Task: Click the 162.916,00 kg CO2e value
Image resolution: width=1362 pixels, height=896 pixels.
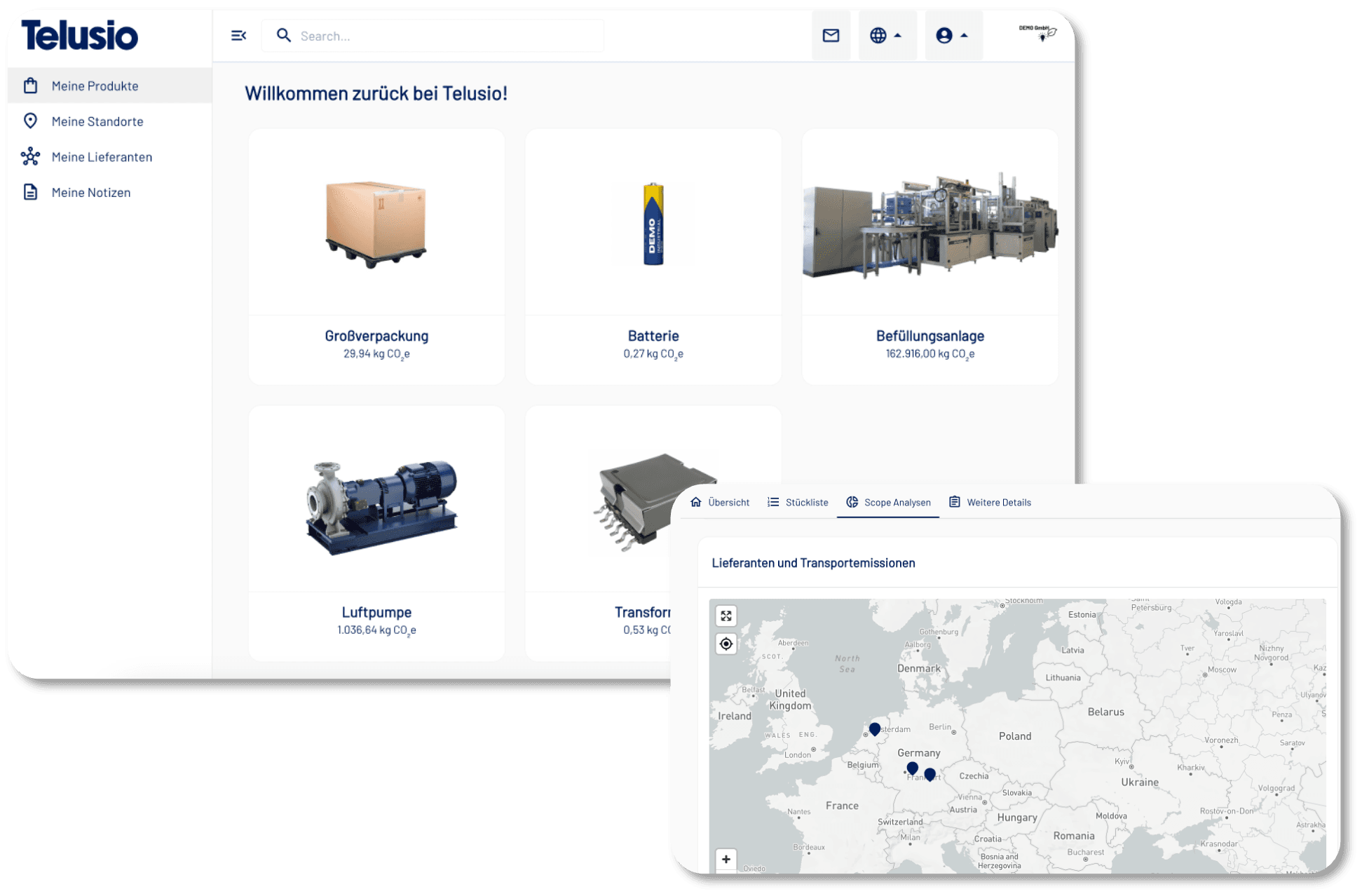Action: coord(930,354)
